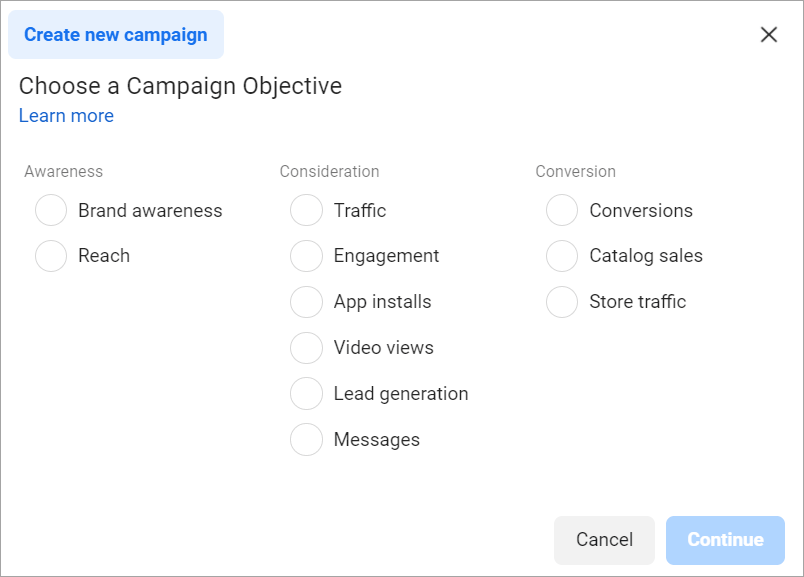Pick the Engagement radio button
Image resolution: width=804 pixels, height=577 pixels.
point(306,256)
